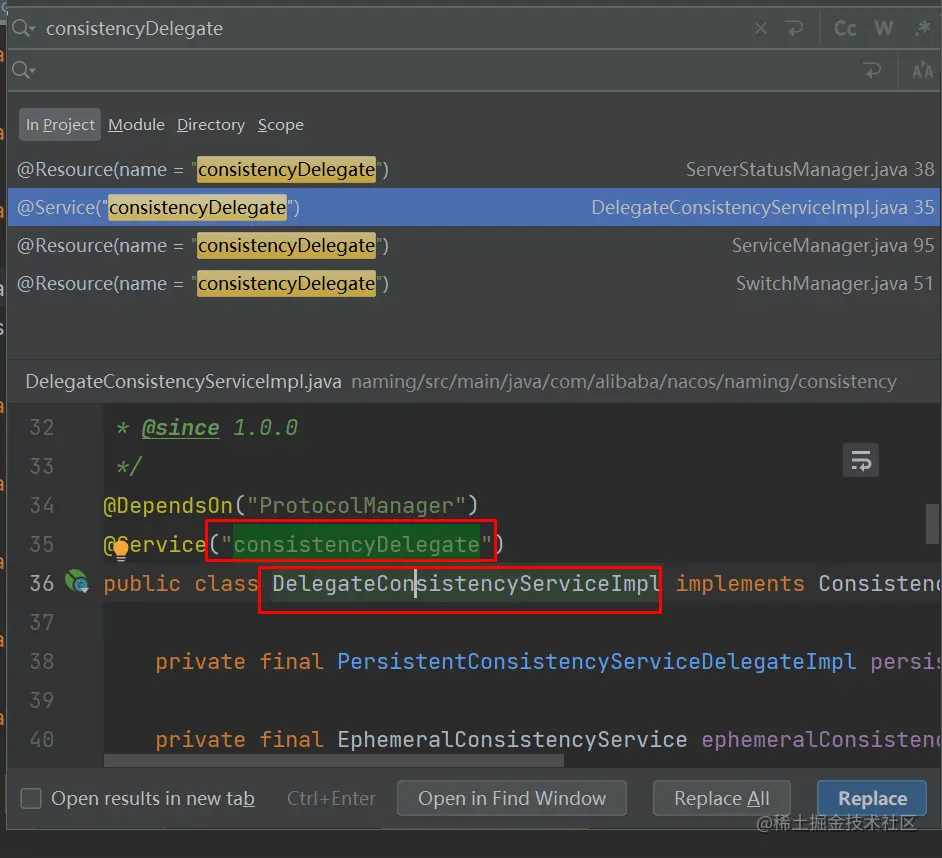942x858 pixels.
Task: Click EphemeralConsistencyService type on line 40
Action: [512, 739]
